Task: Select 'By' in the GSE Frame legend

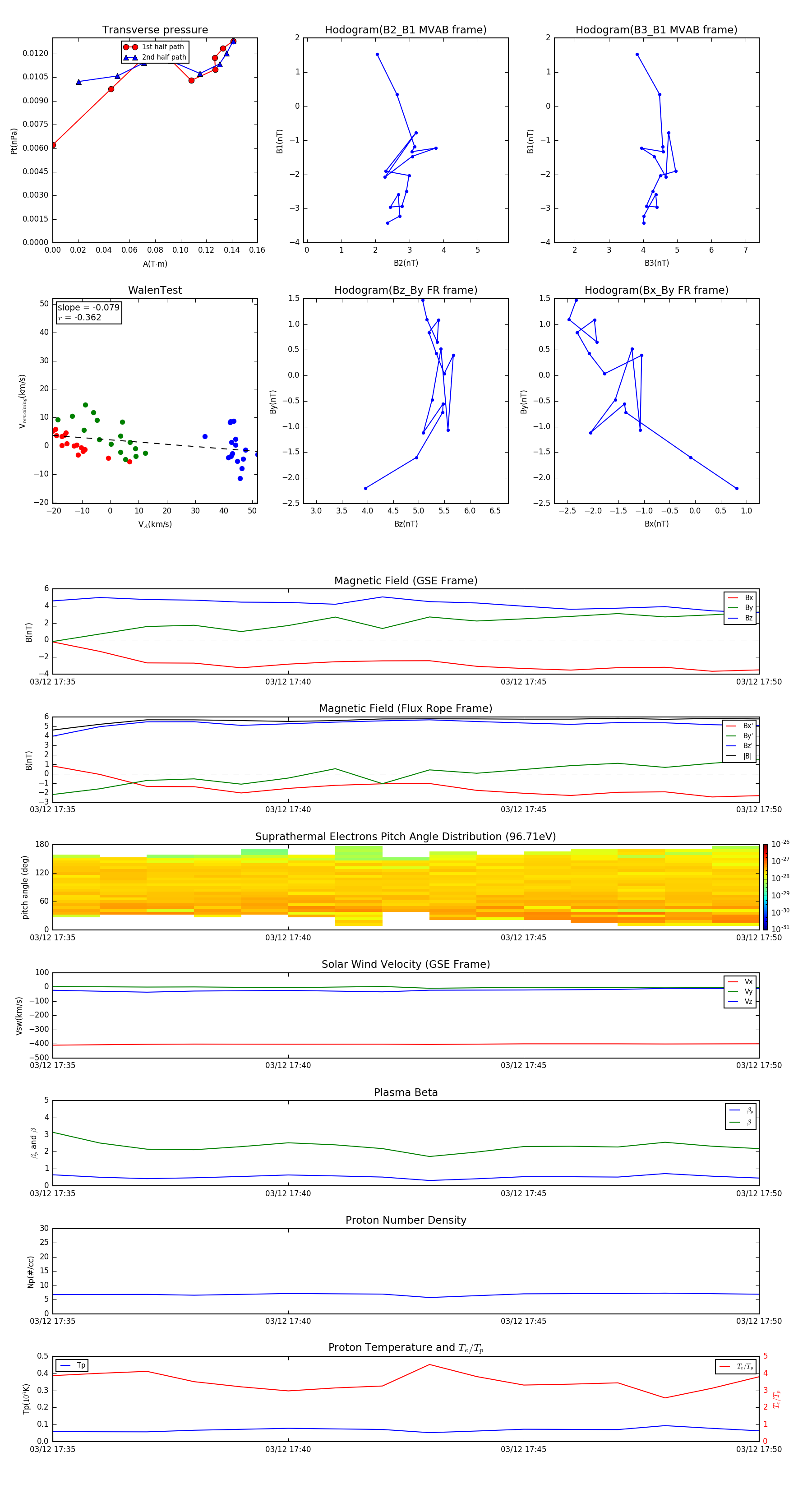Action: (x=740, y=607)
